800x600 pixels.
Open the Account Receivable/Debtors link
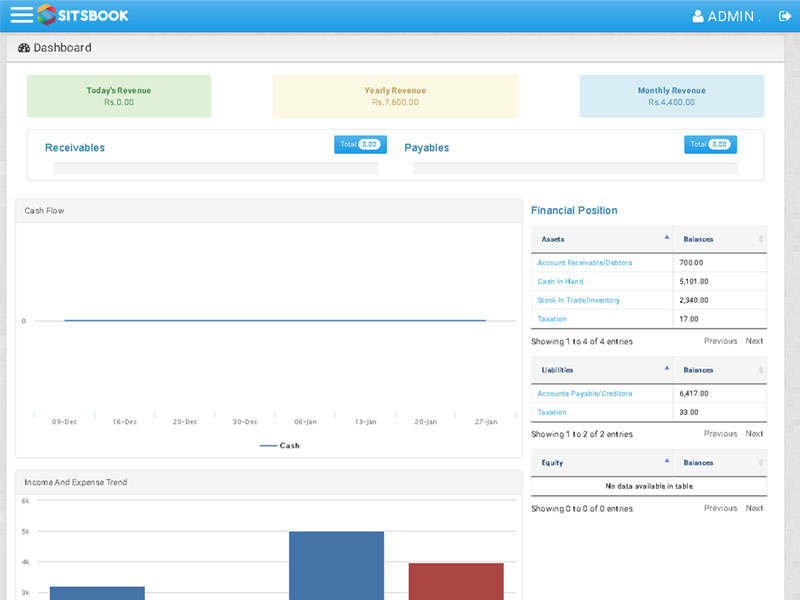coord(584,263)
